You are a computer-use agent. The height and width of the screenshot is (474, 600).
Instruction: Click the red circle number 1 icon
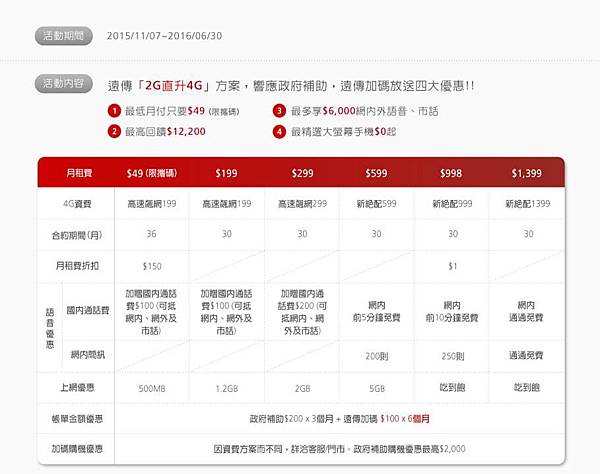[114, 111]
